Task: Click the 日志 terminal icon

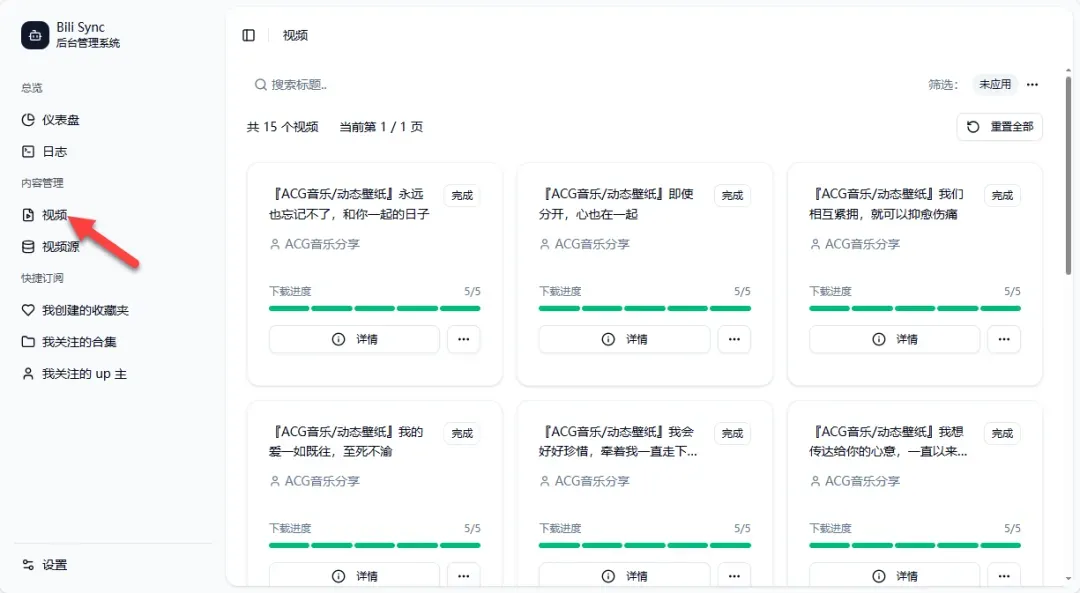Action: point(28,152)
